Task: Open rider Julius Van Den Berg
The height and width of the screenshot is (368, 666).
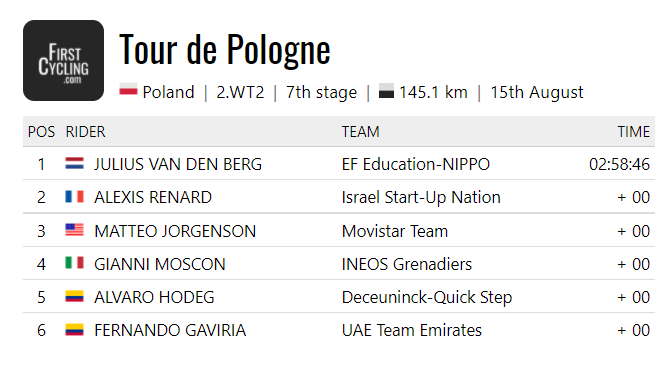Action: pyautogui.click(x=178, y=164)
